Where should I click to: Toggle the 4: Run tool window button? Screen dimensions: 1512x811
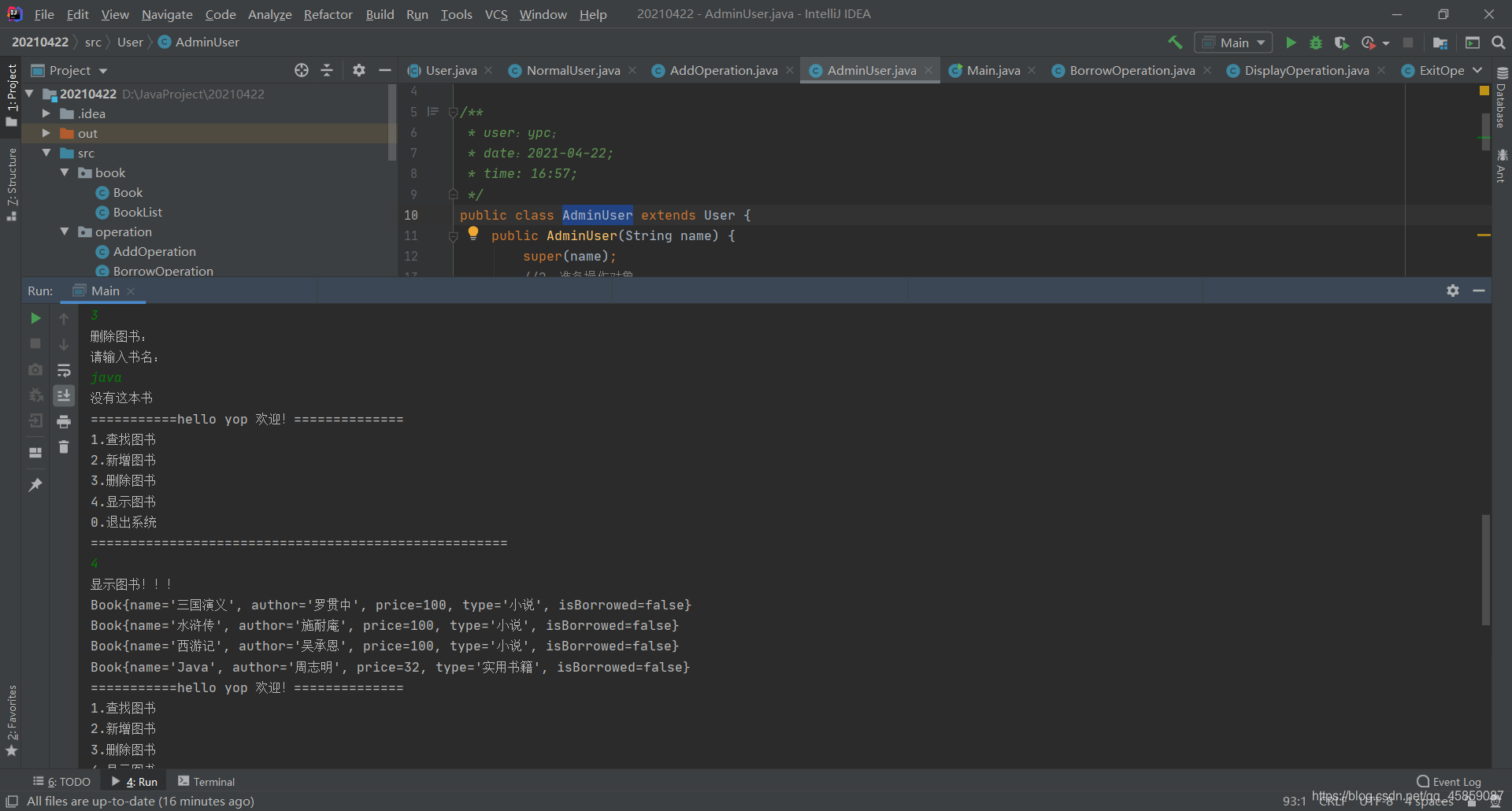click(x=135, y=781)
